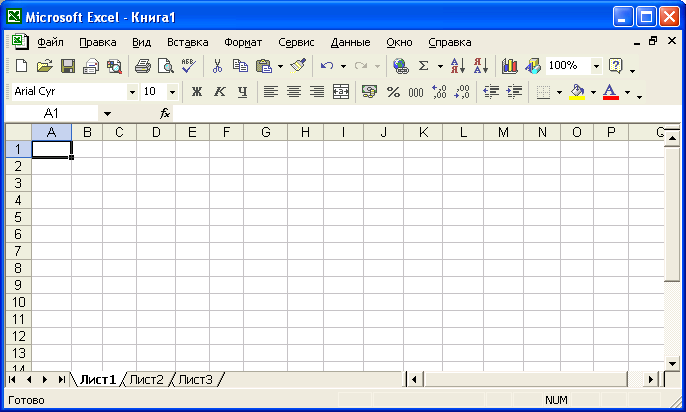Toggle bold Ж formatting

pyautogui.click(x=197, y=92)
